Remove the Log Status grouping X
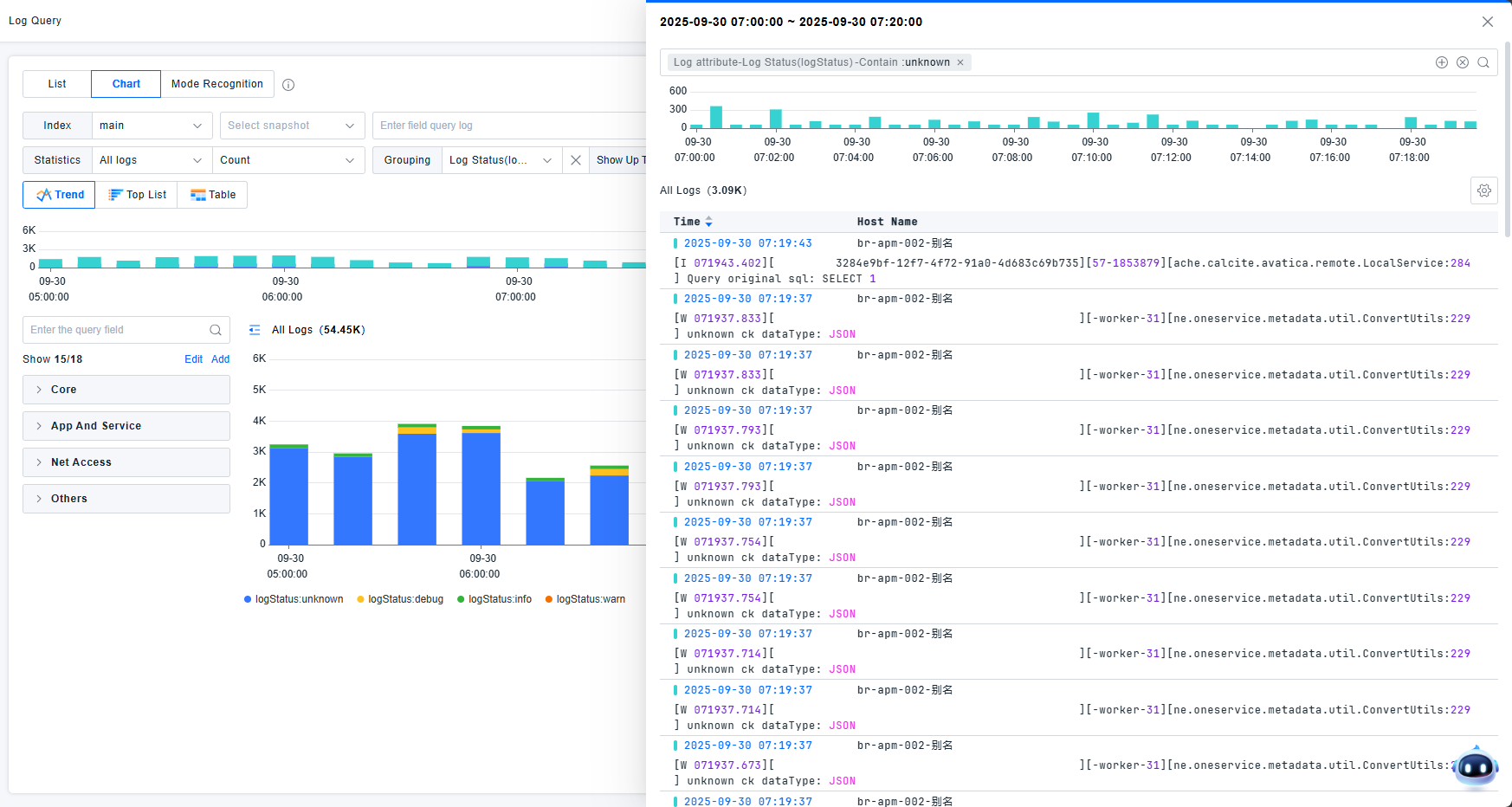Image resolution: width=1512 pixels, height=807 pixels. pyautogui.click(x=576, y=160)
